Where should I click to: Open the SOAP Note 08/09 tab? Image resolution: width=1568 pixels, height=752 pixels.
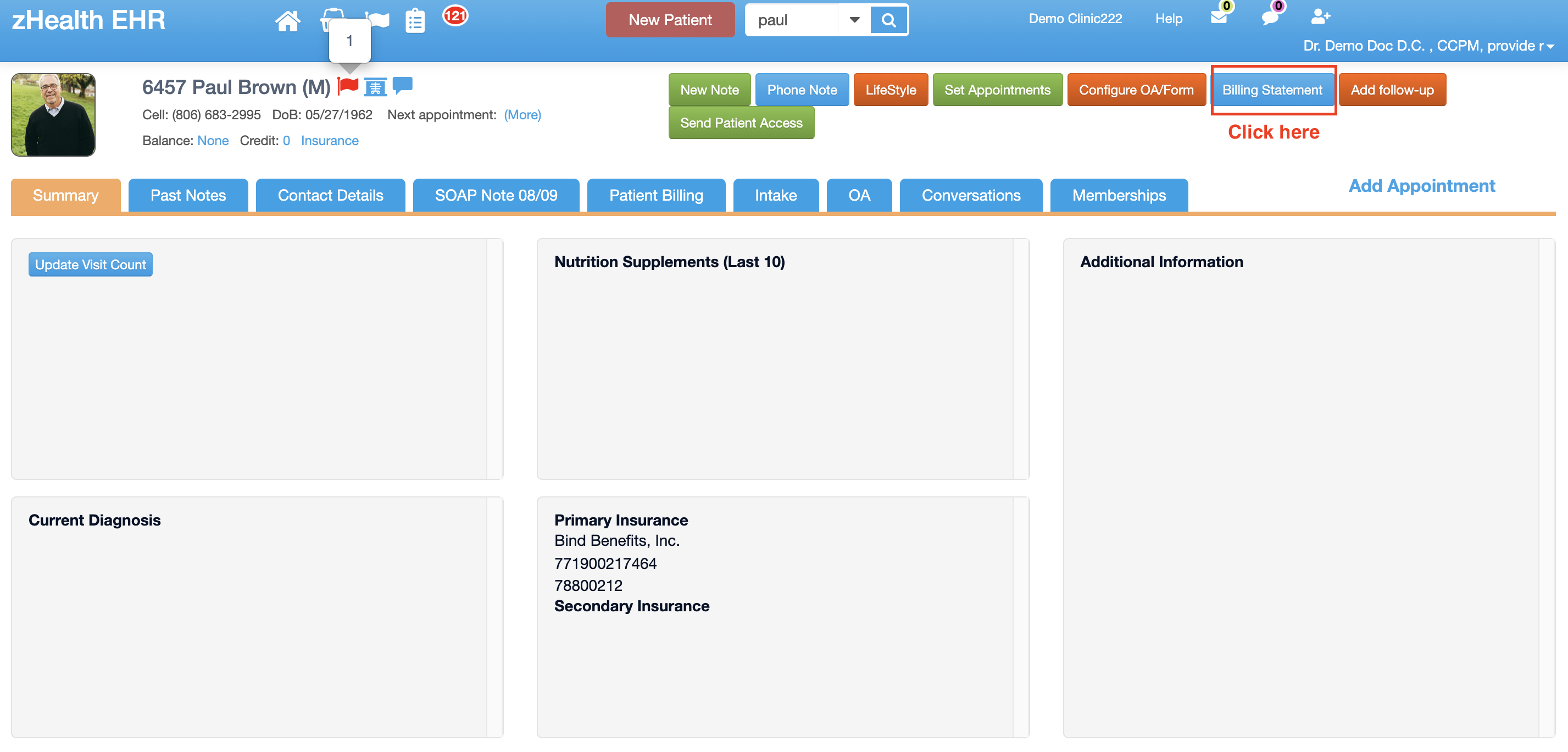(496, 196)
